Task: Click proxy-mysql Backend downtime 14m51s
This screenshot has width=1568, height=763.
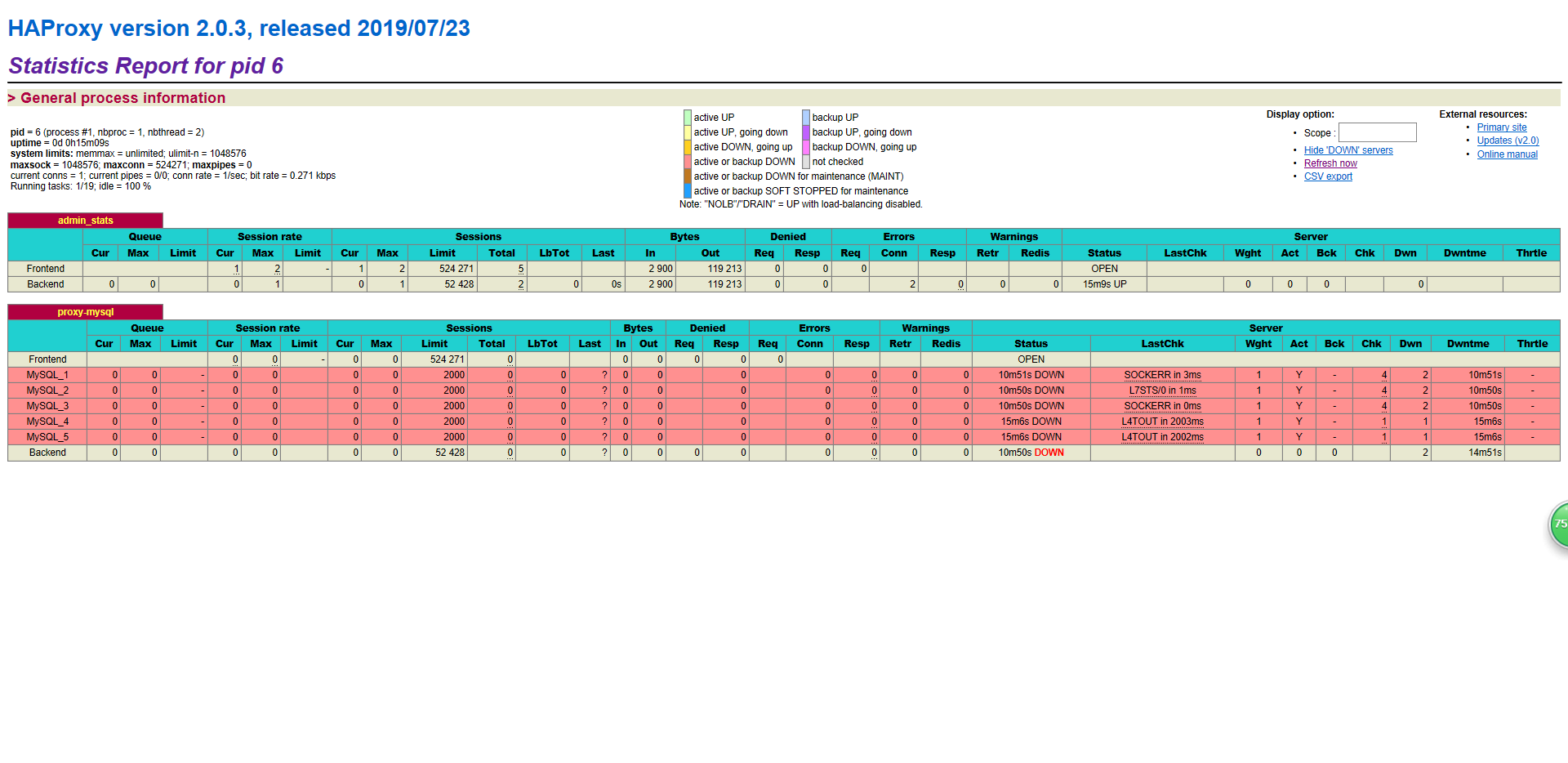Action: click(x=1485, y=453)
